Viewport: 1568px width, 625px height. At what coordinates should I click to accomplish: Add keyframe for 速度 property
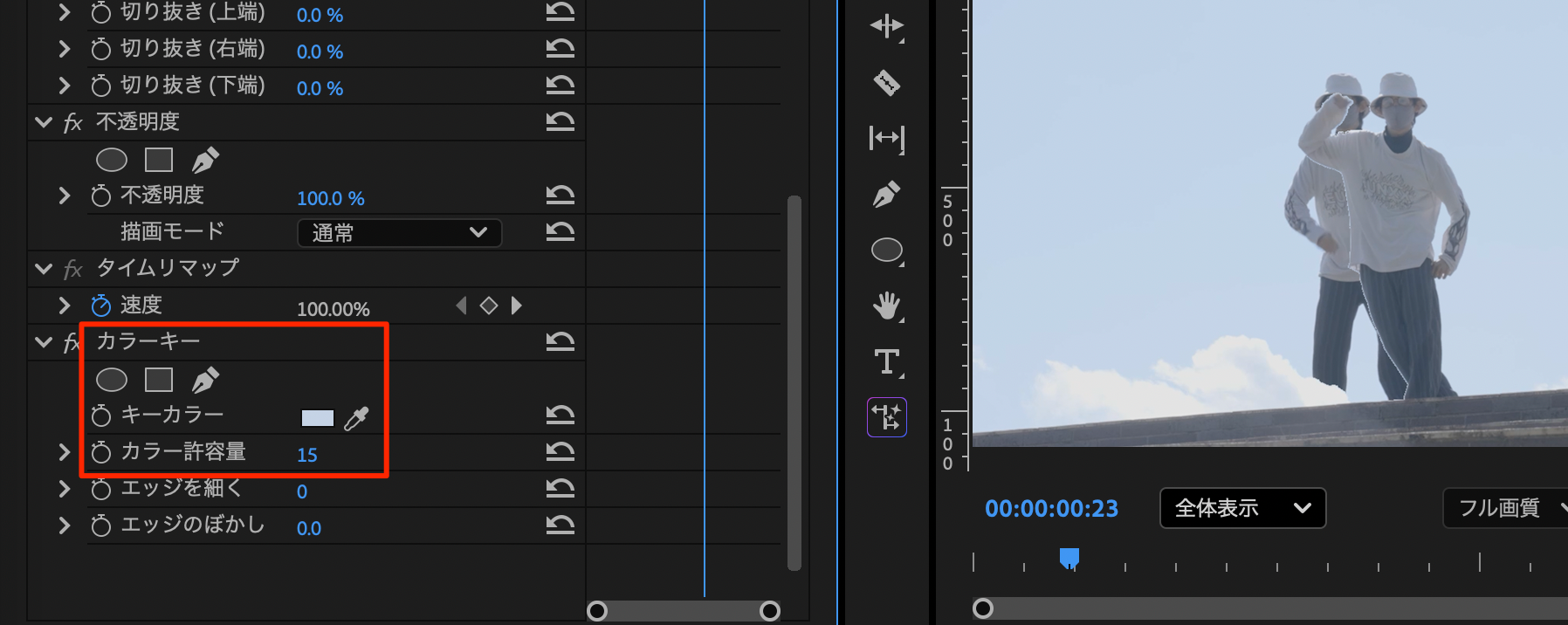click(489, 306)
